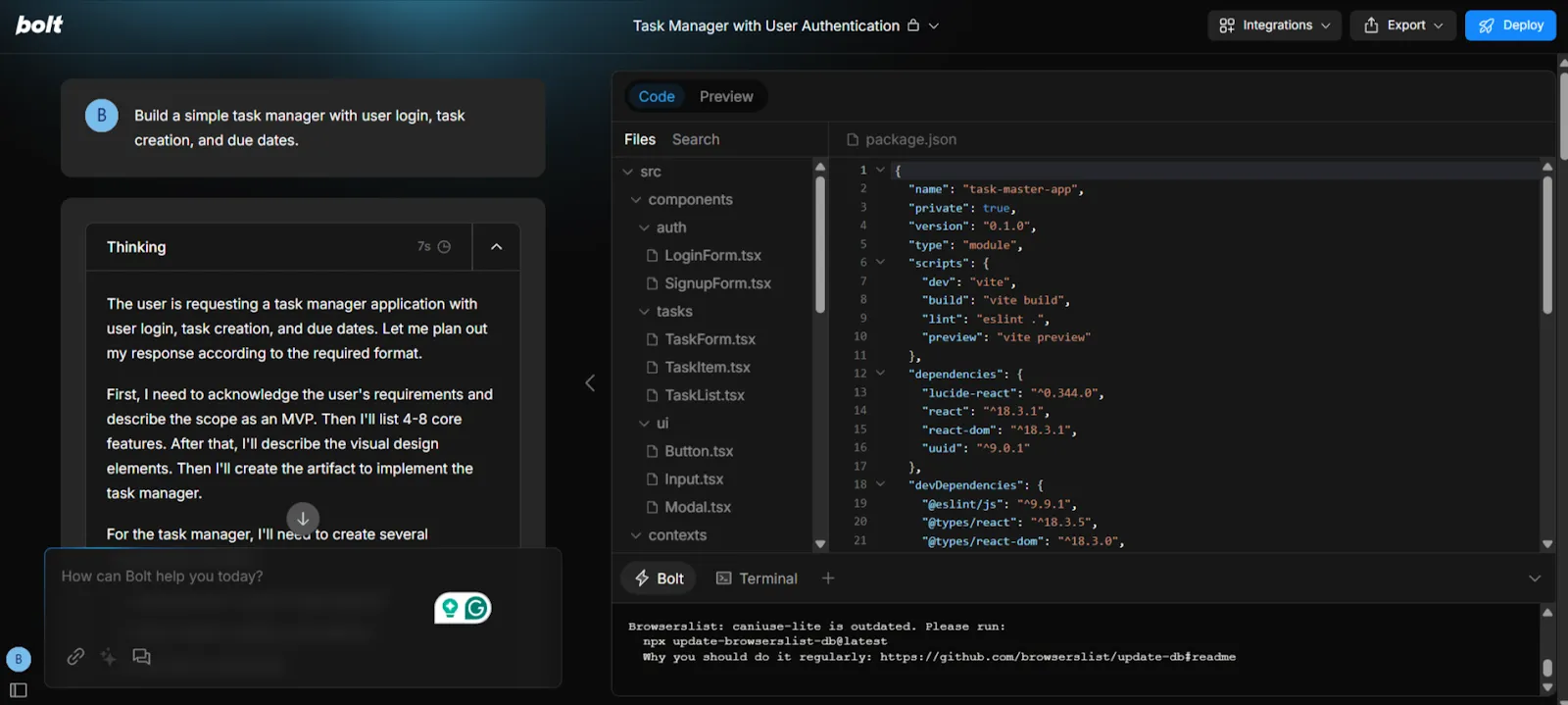Add a new terminal with plus icon
This screenshot has height=705, width=1568.
tap(828, 579)
